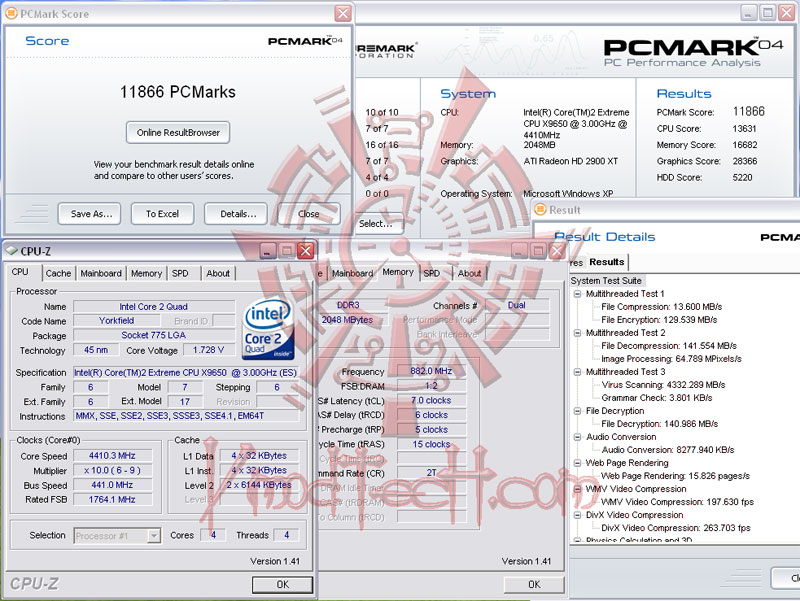Close the main PCMark04 window
800x601 pixels.
tap(786, 13)
